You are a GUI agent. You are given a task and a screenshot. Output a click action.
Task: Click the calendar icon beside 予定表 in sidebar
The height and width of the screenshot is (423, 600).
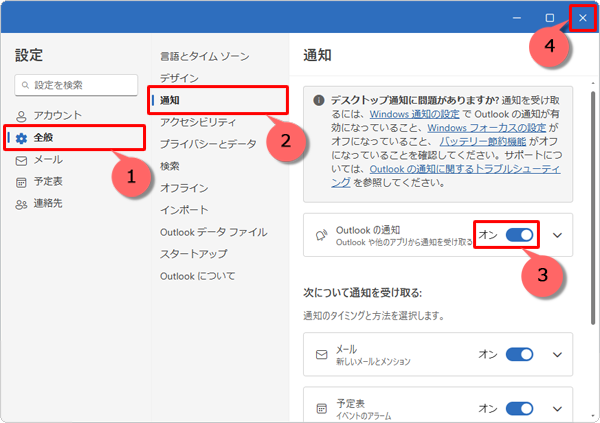coord(21,183)
